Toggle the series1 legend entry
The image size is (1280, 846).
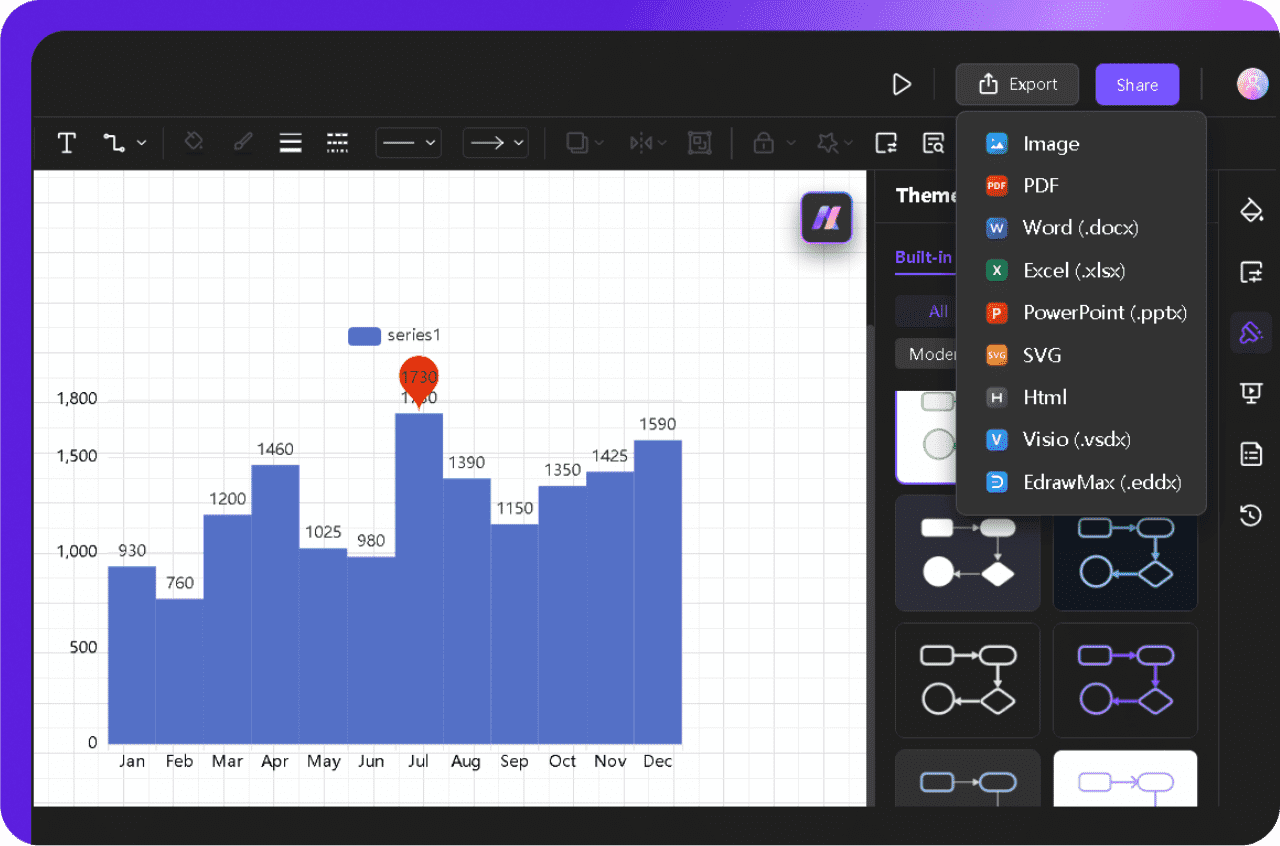(394, 335)
